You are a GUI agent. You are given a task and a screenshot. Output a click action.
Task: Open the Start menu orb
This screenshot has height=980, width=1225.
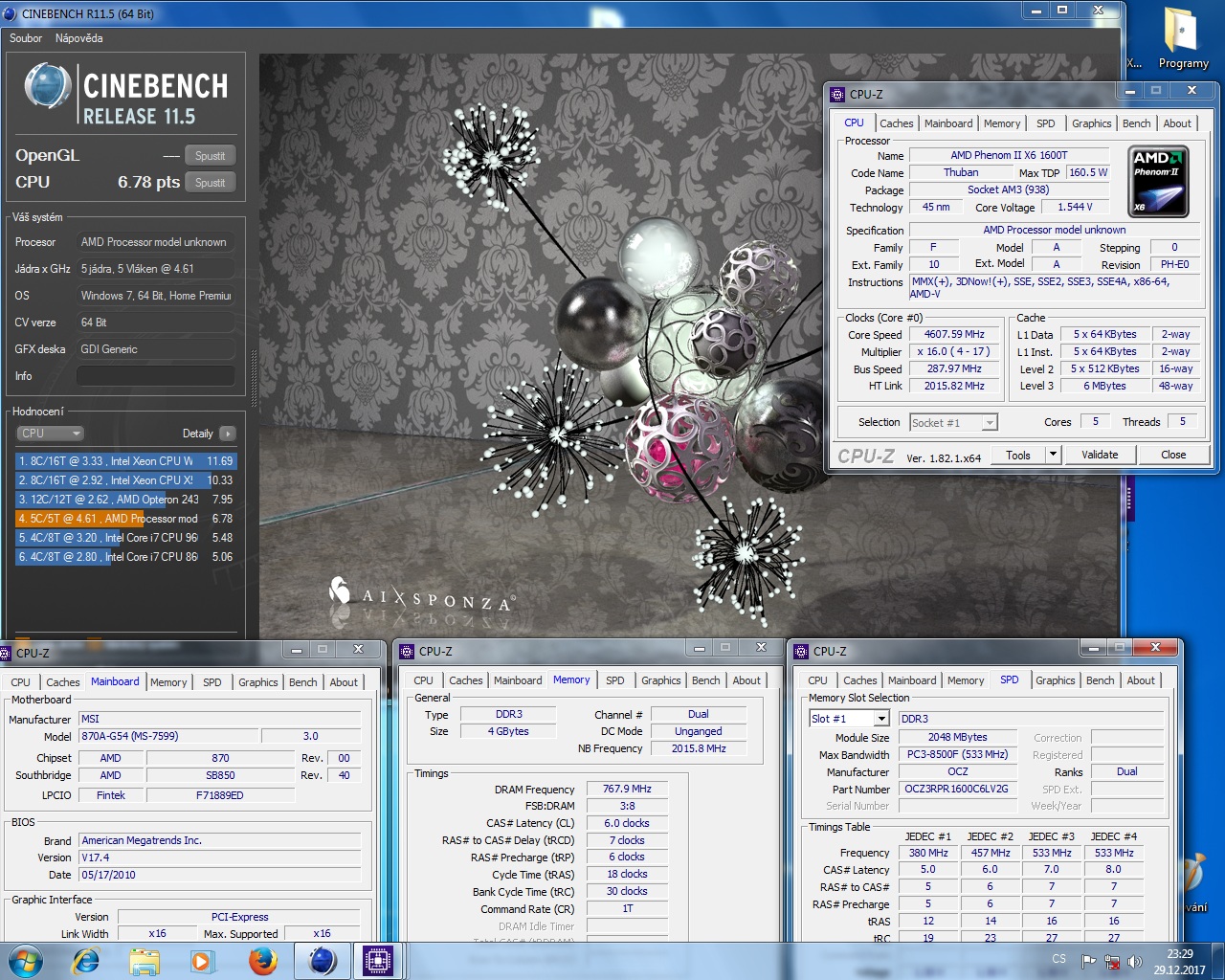[26, 961]
